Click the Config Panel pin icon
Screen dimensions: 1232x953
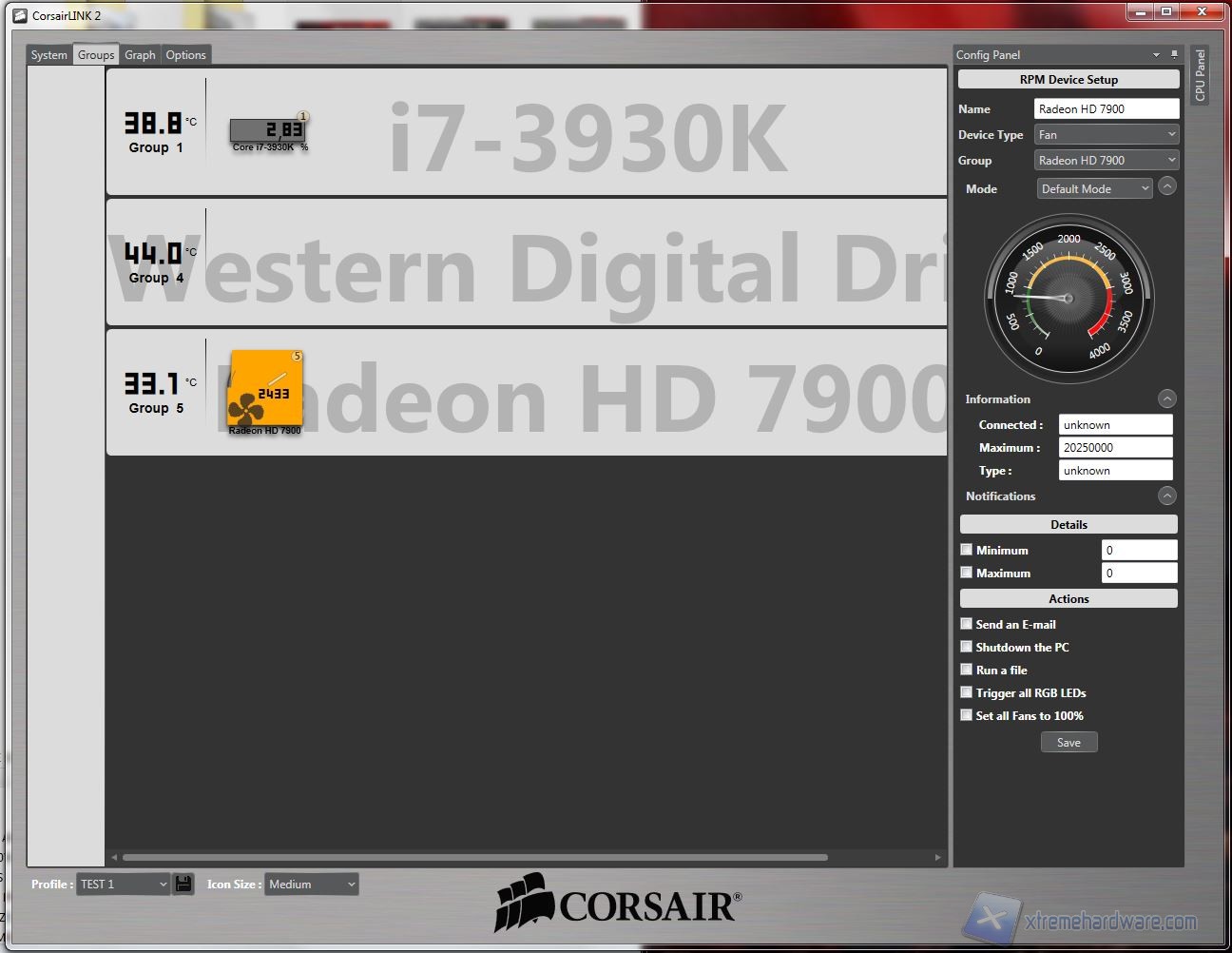tap(1174, 55)
